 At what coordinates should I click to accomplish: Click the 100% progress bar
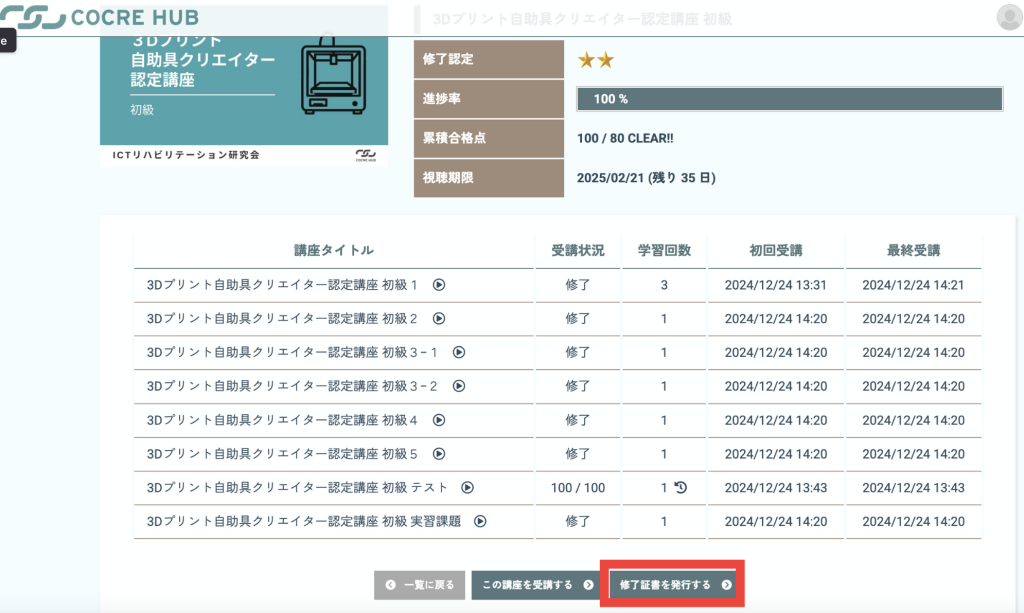coord(789,99)
